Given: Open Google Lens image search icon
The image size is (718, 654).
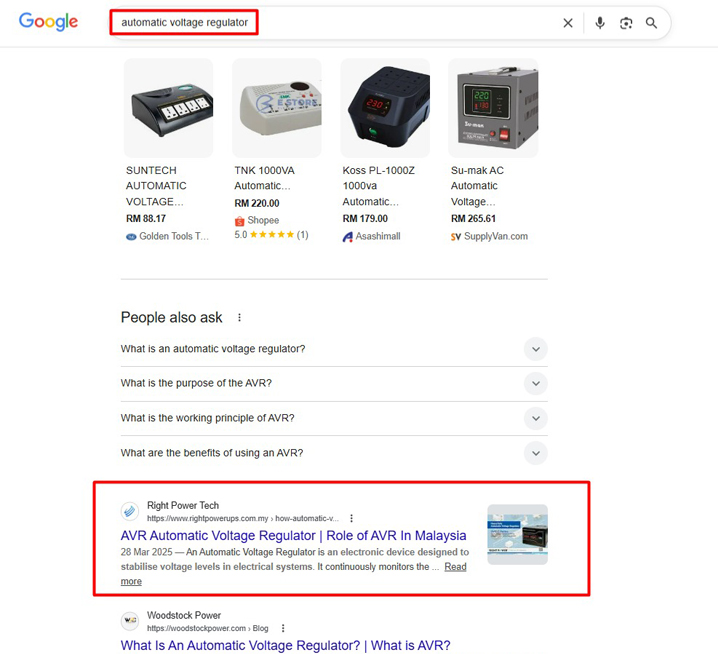Looking at the screenshot, I should pyautogui.click(x=626, y=23).
